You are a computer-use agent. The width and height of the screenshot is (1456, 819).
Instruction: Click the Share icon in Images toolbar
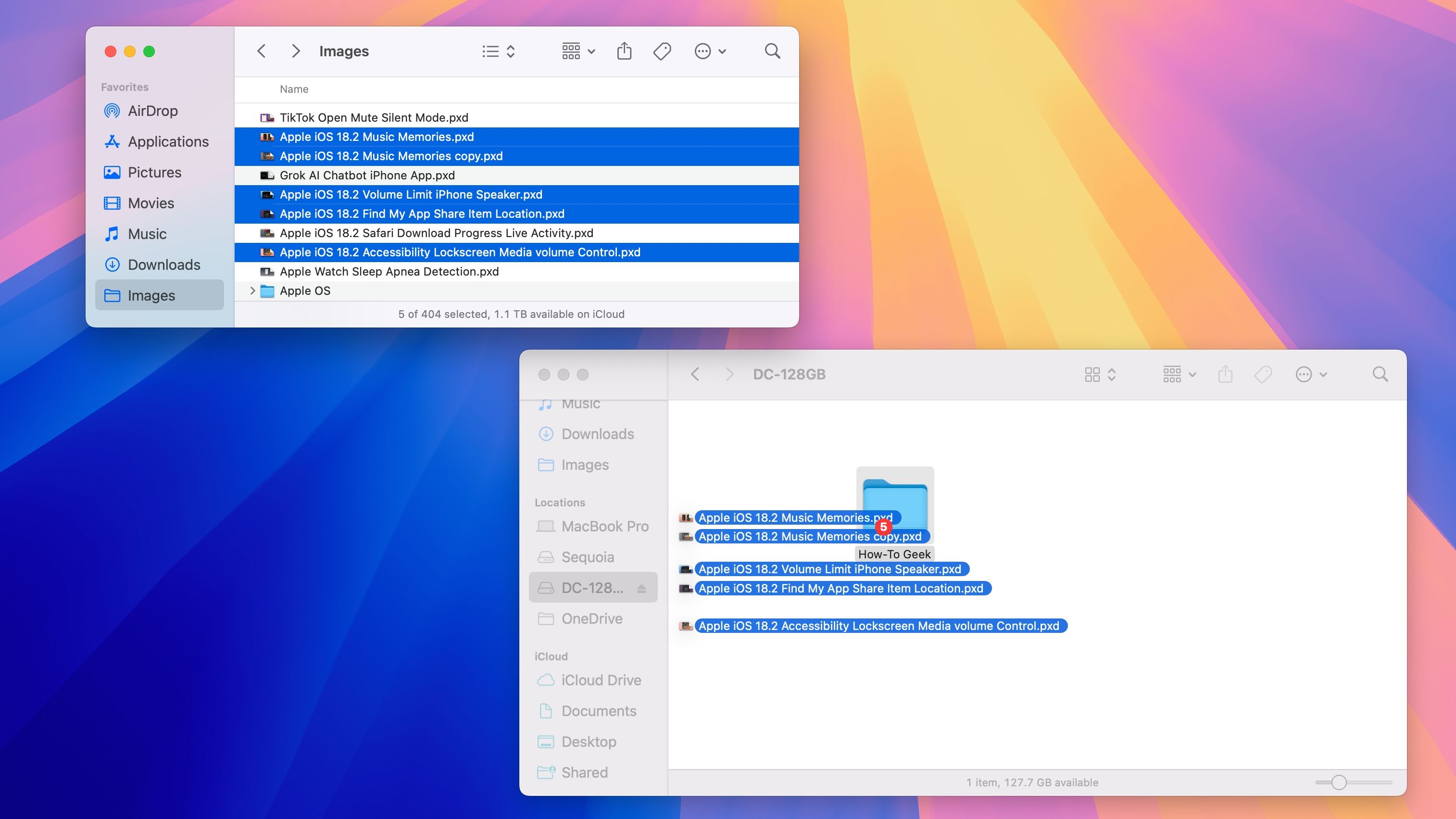pos(624,51)
